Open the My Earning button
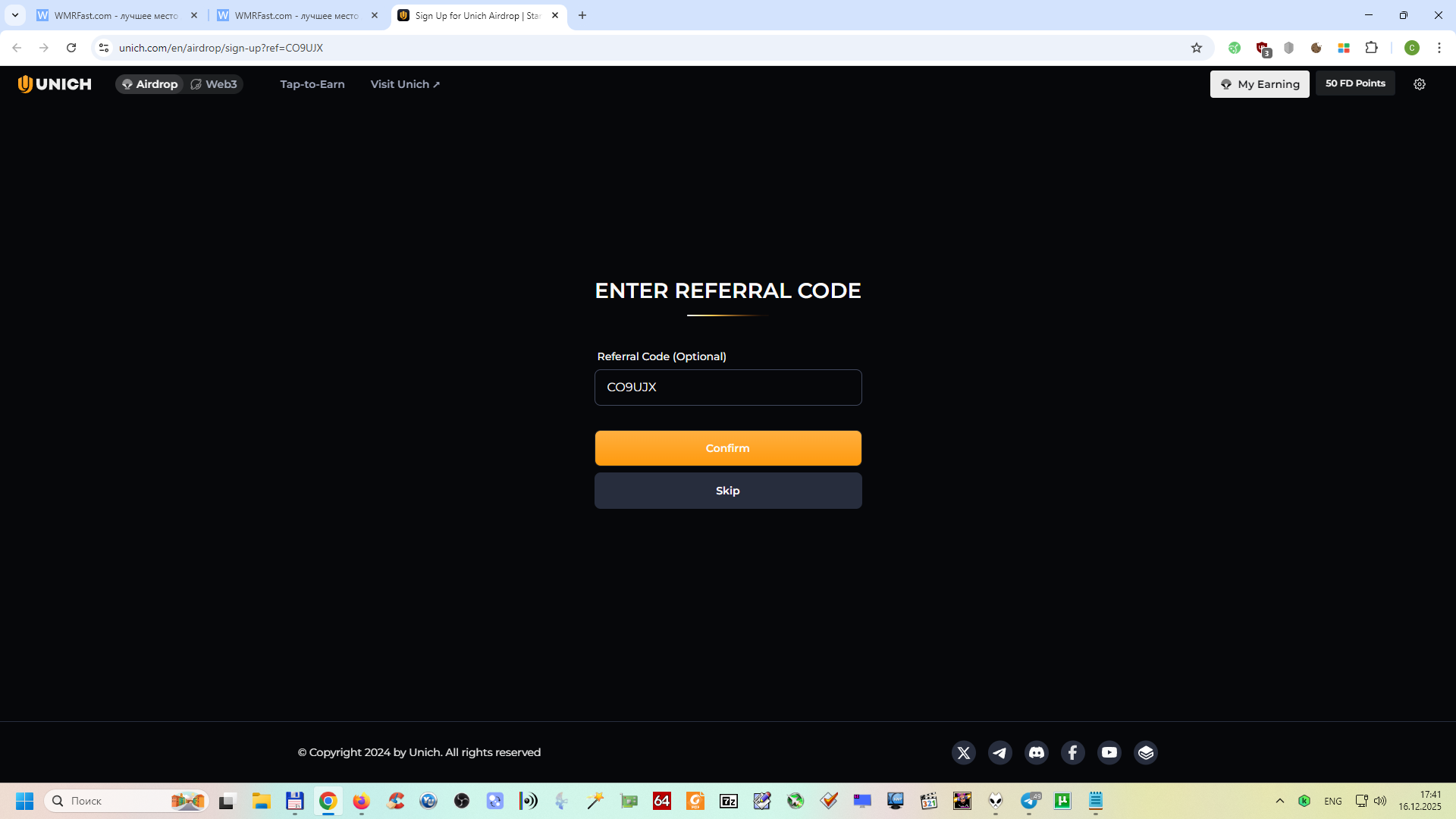The image size is (1456, 819). pyautogui.click(x=1260, y=84)
